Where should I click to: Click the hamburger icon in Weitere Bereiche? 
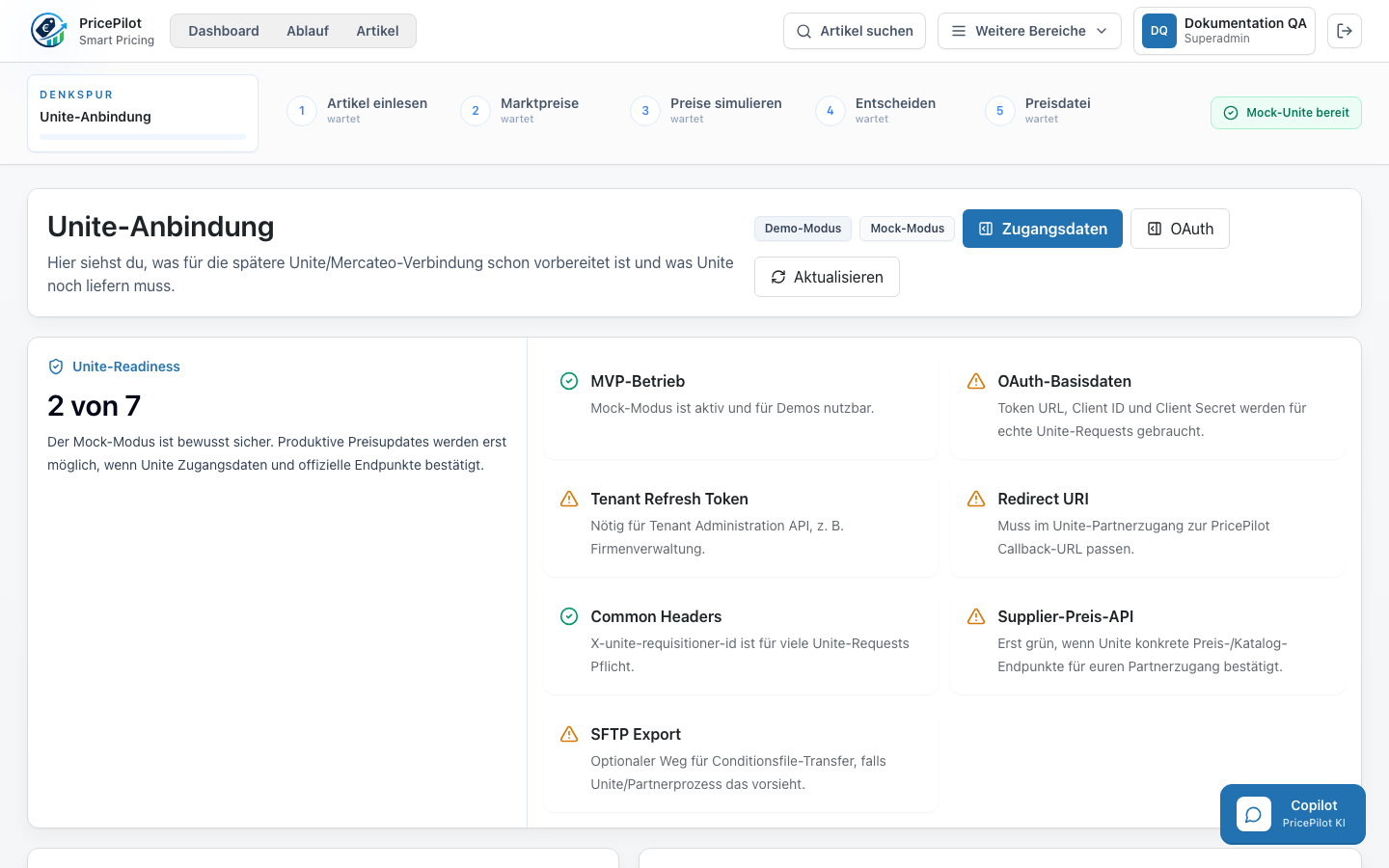pos(959,31)
